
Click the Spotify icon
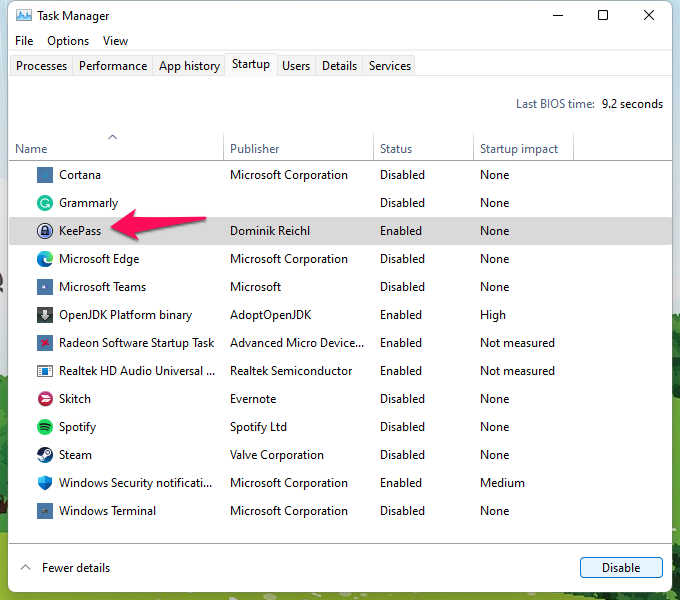[x=45, y=427]
